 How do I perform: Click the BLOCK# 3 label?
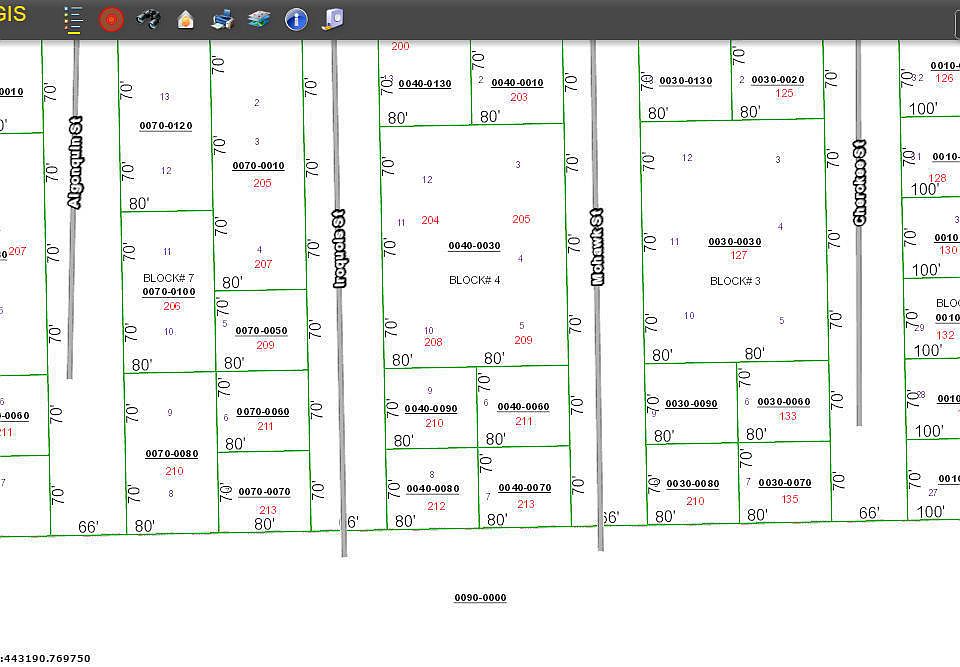(735, 281)
